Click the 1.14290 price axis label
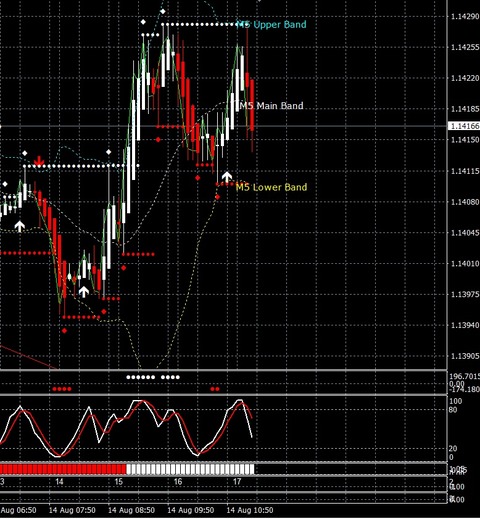The height and width of the screenshot is (519, 480). 465,16
